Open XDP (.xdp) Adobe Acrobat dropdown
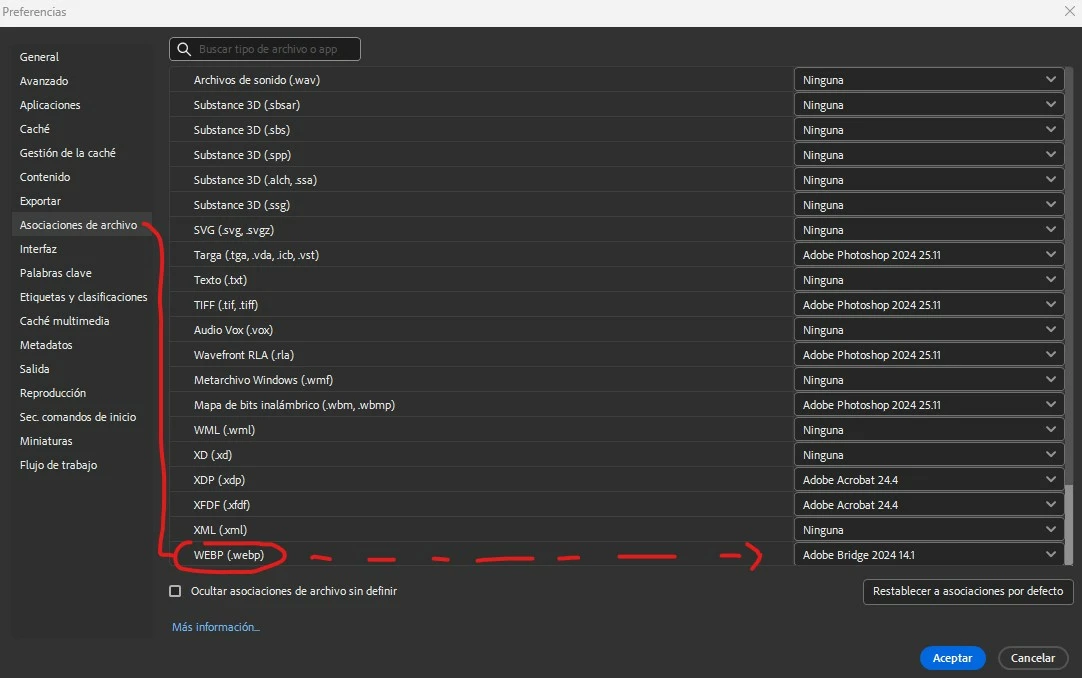The image size is (1082, 678). [x=929, y=480]
